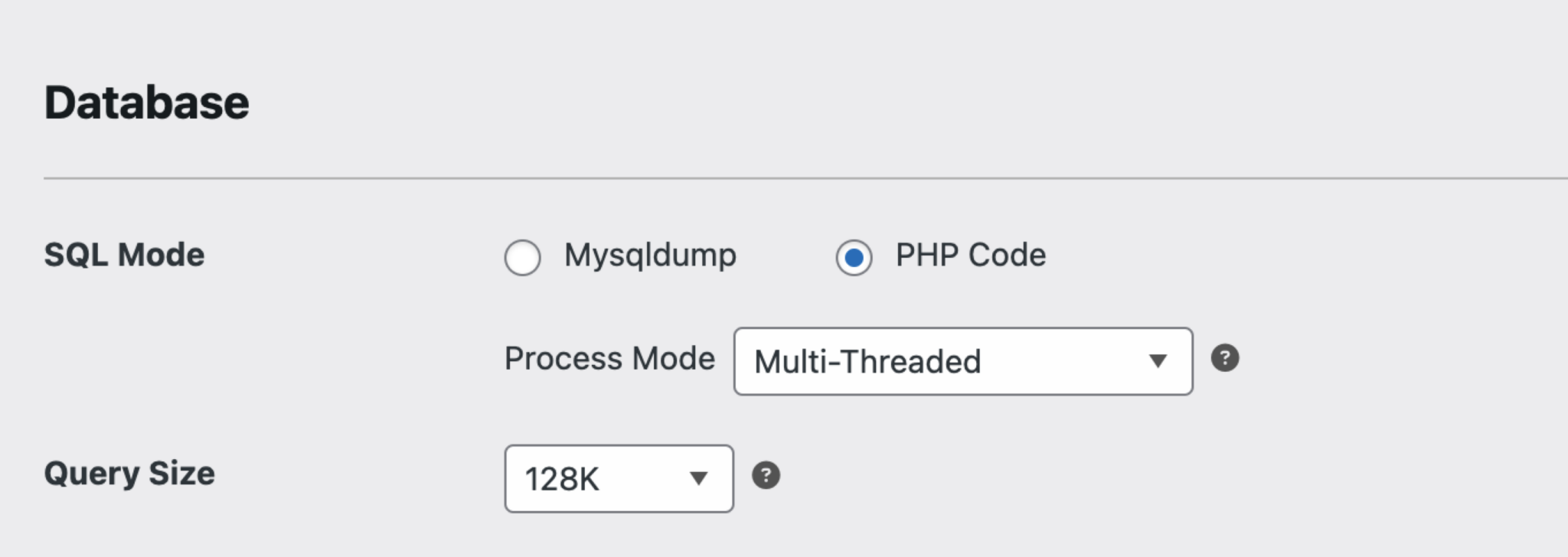
Task: Click the Query Size setting label
Action: [129, 474]
